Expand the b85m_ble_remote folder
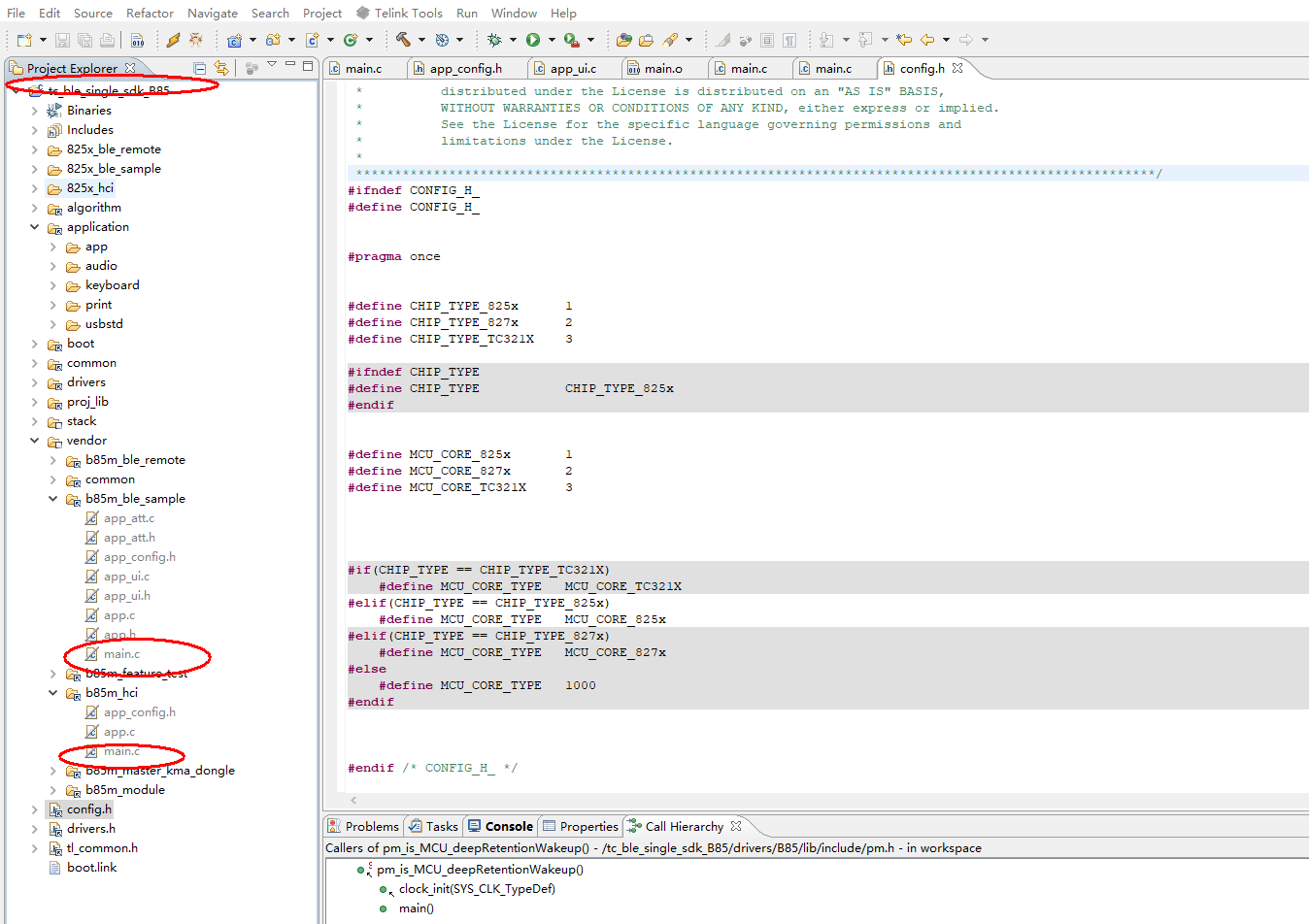The width and height of the screenshot is (1309, 924). tap(53, 460)
